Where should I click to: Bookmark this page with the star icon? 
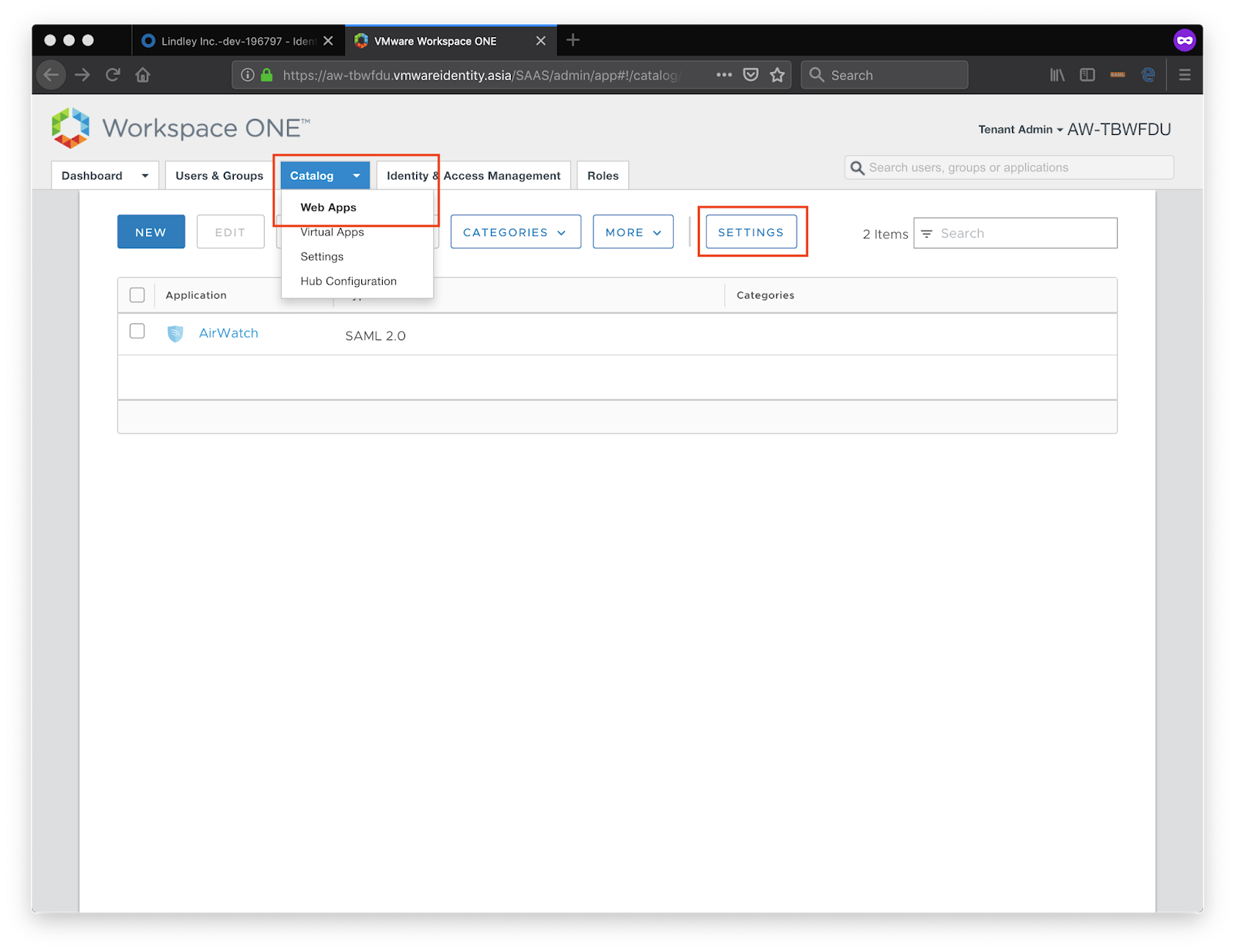coord(777,75)
